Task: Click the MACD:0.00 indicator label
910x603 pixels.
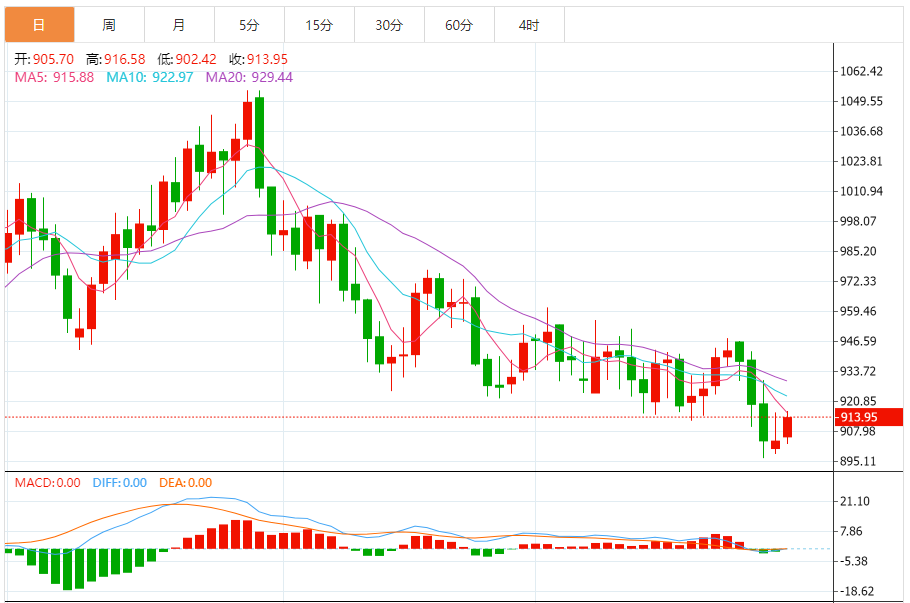Action: point(48,483)
